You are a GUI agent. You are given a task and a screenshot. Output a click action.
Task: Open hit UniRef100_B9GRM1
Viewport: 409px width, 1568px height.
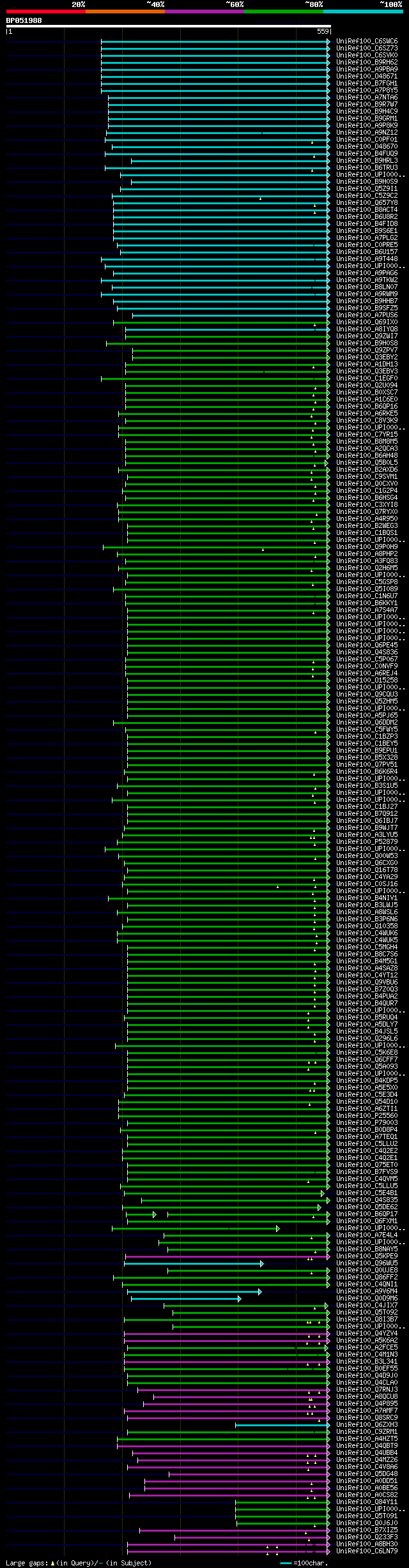tap(367, 119)
